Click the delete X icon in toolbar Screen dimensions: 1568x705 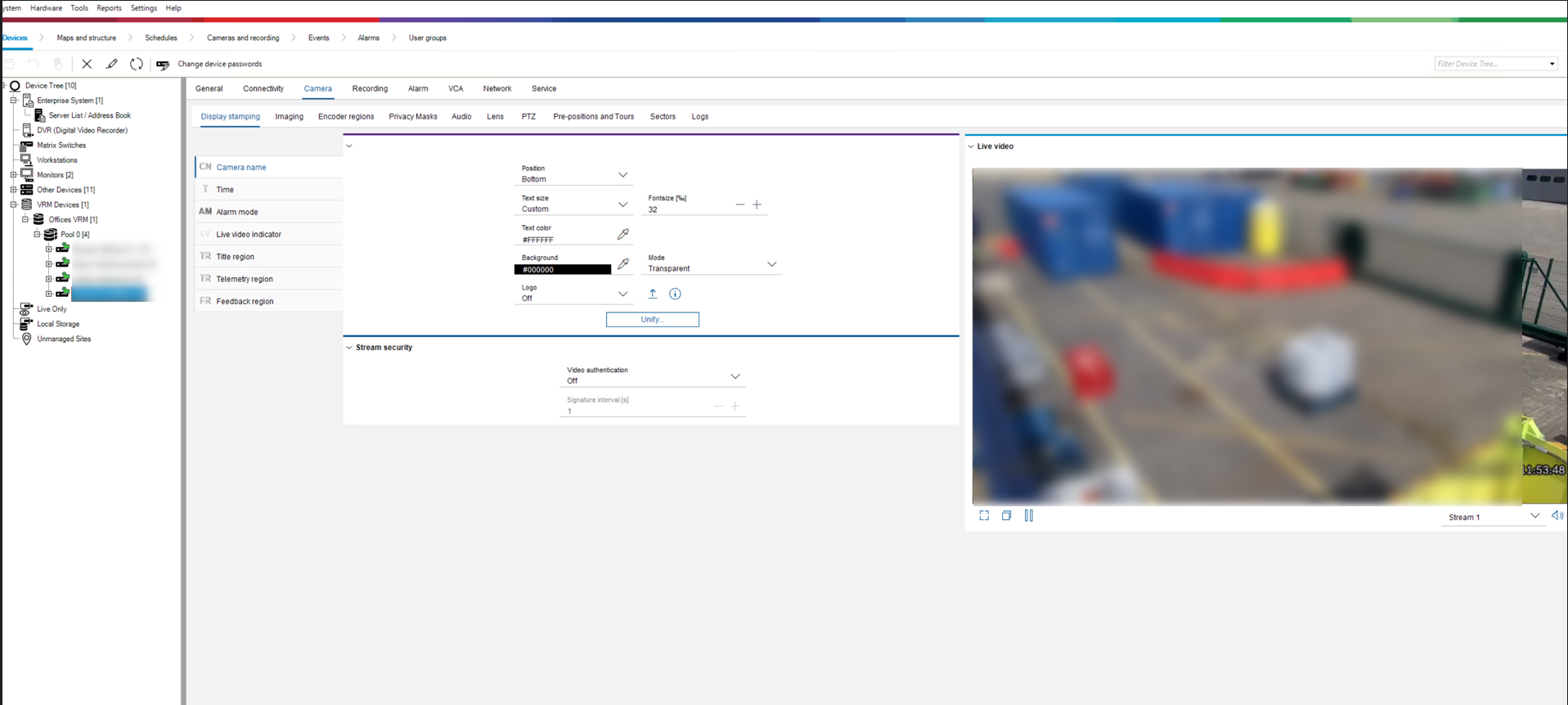pos(87,64)
